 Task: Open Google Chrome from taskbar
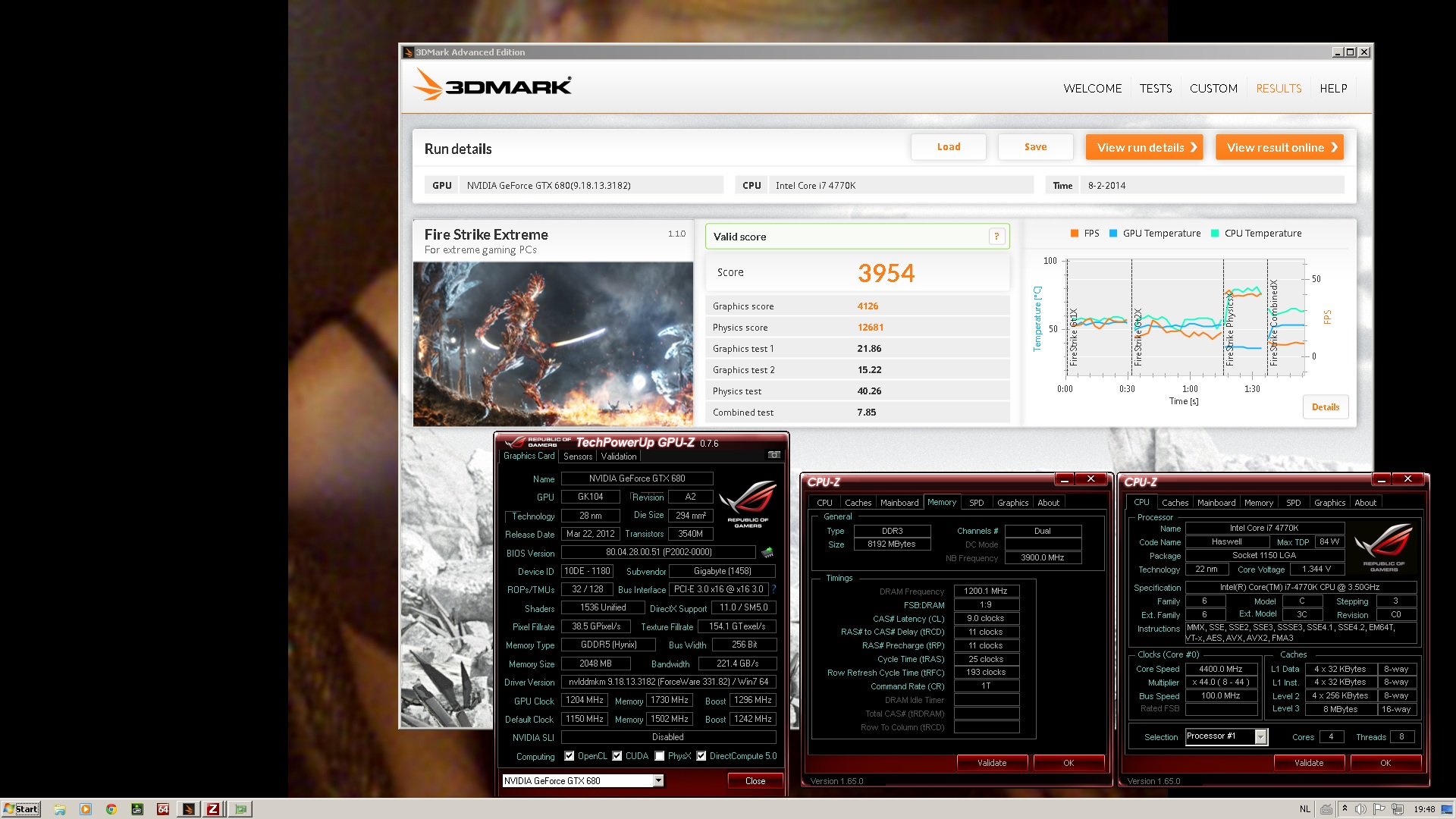click(x=111, y=809)
